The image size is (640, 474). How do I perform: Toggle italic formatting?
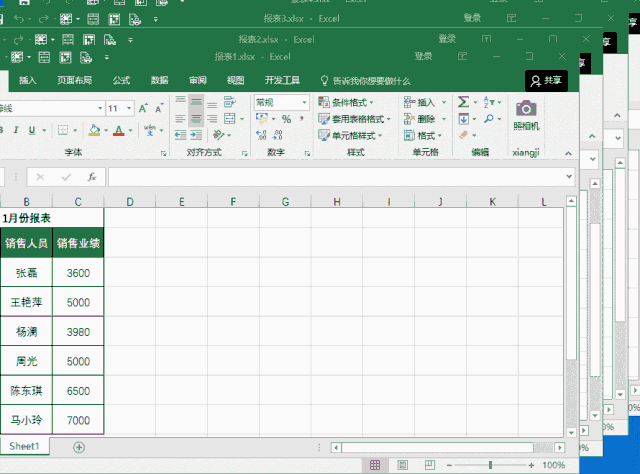[15, 130]
